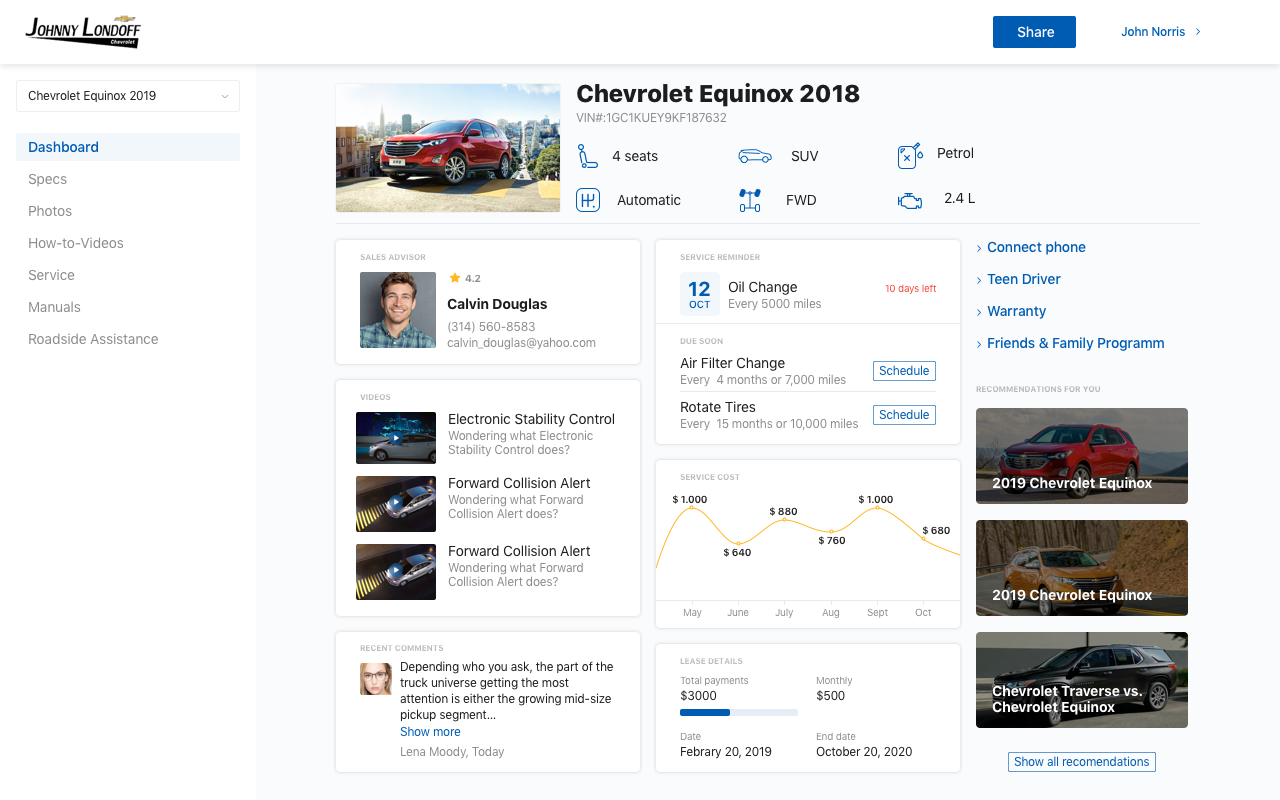Click the main Chevrolet Equinox 2018 photo
The image size is (1280, 800).
(448, 148)
